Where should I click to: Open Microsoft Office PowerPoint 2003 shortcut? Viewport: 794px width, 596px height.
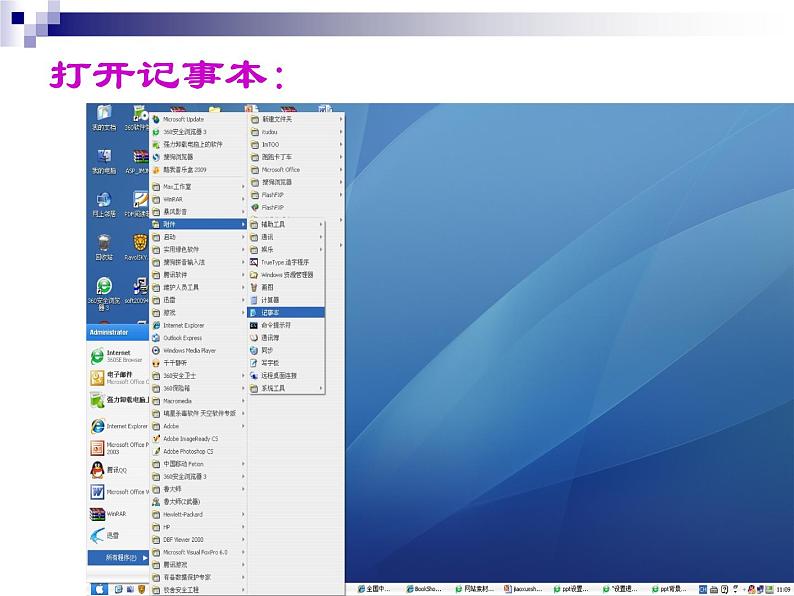tap(118, 448)
